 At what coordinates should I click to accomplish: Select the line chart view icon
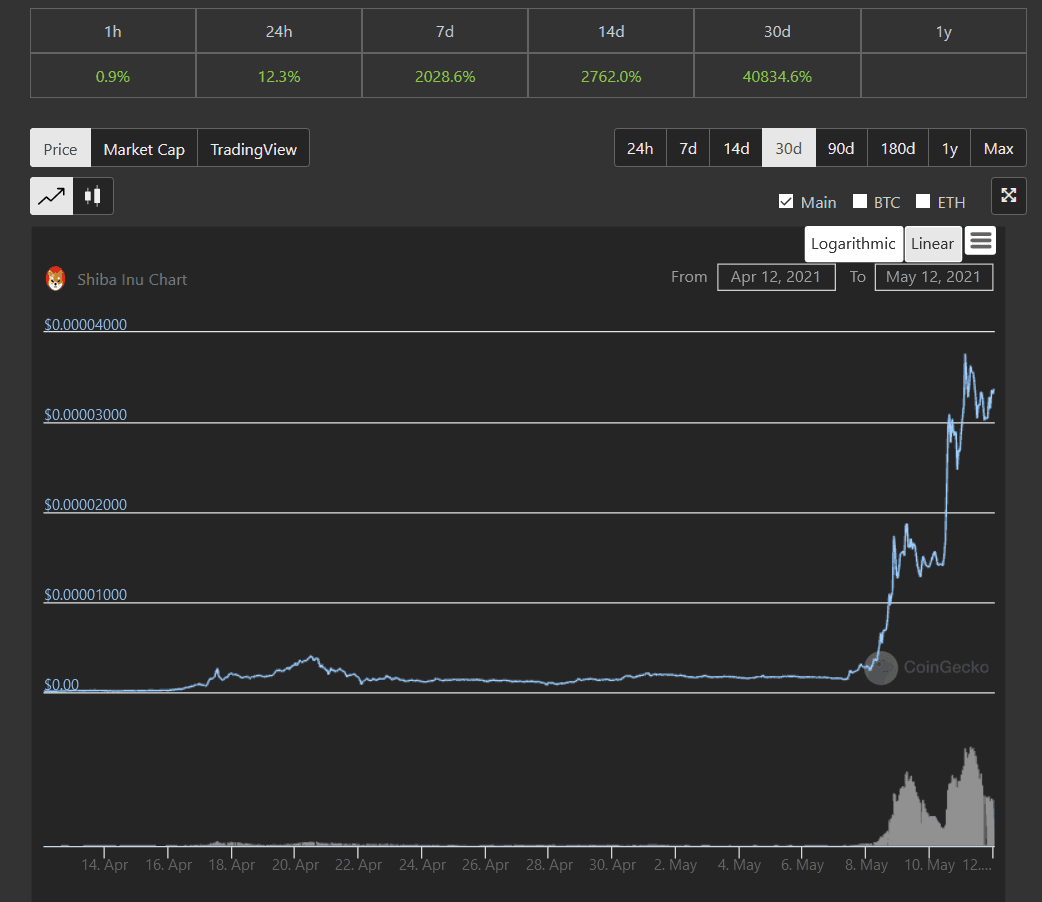click(x=51, y=196)
